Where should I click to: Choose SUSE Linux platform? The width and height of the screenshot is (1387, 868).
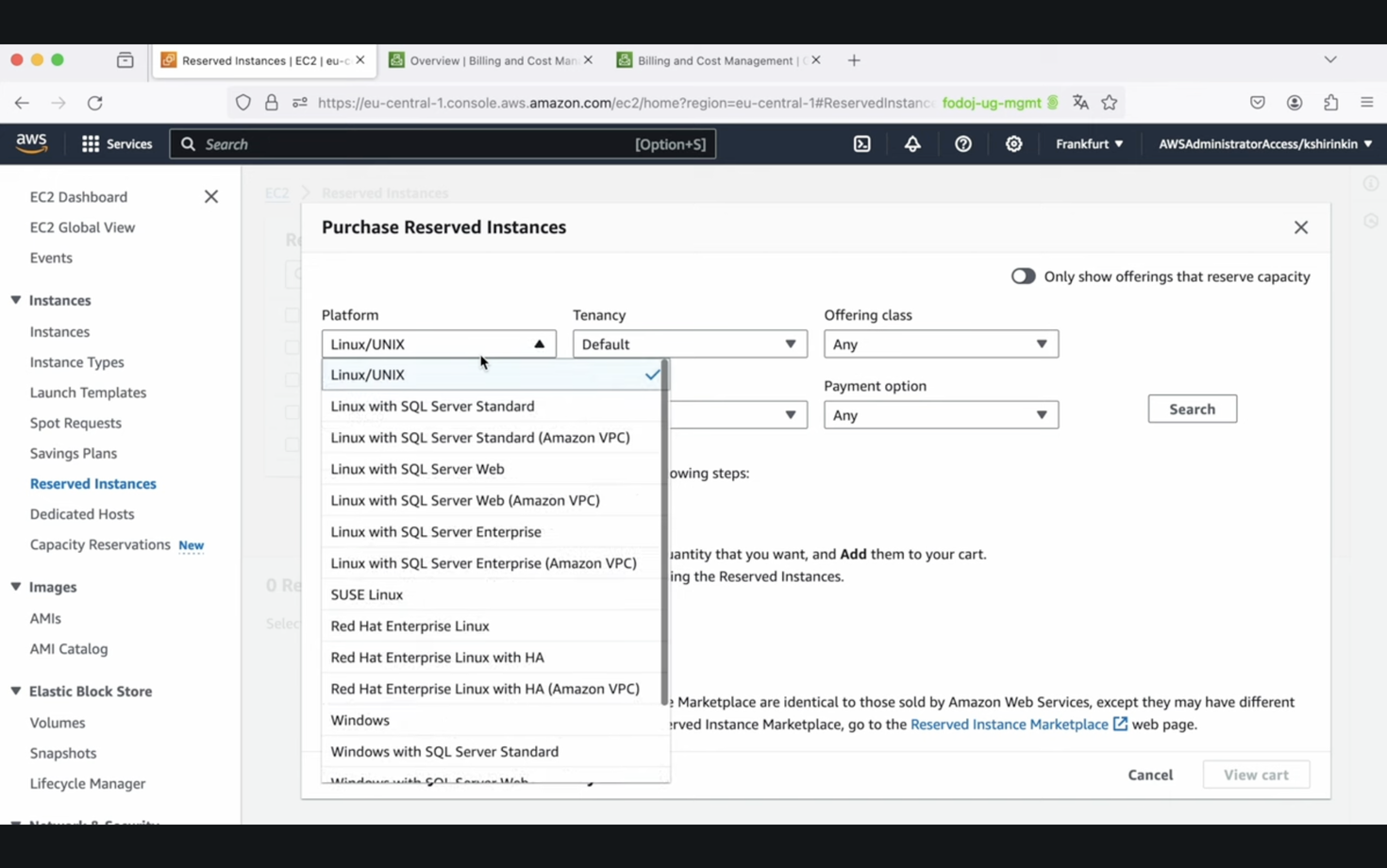click(492, 594)
